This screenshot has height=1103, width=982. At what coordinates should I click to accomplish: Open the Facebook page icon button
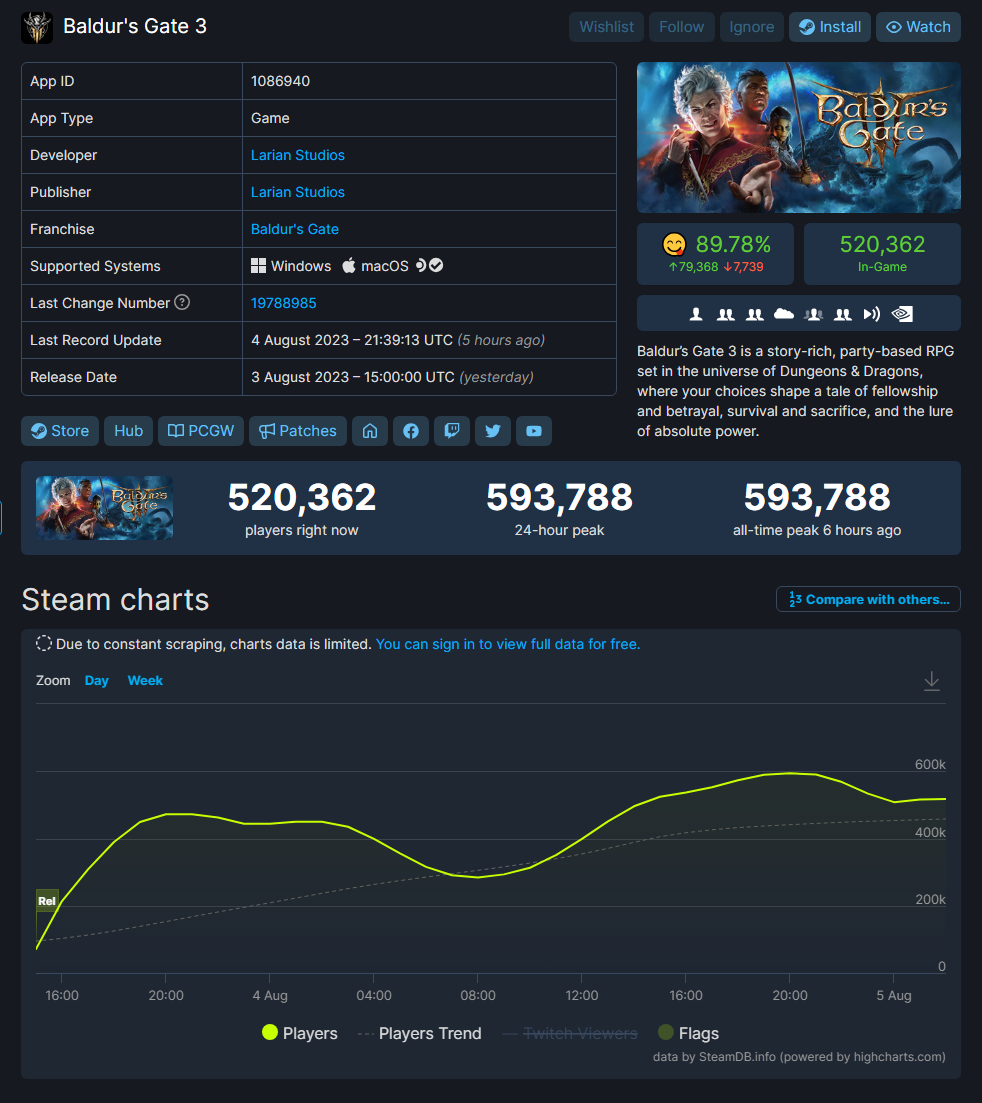click(411, 431)
